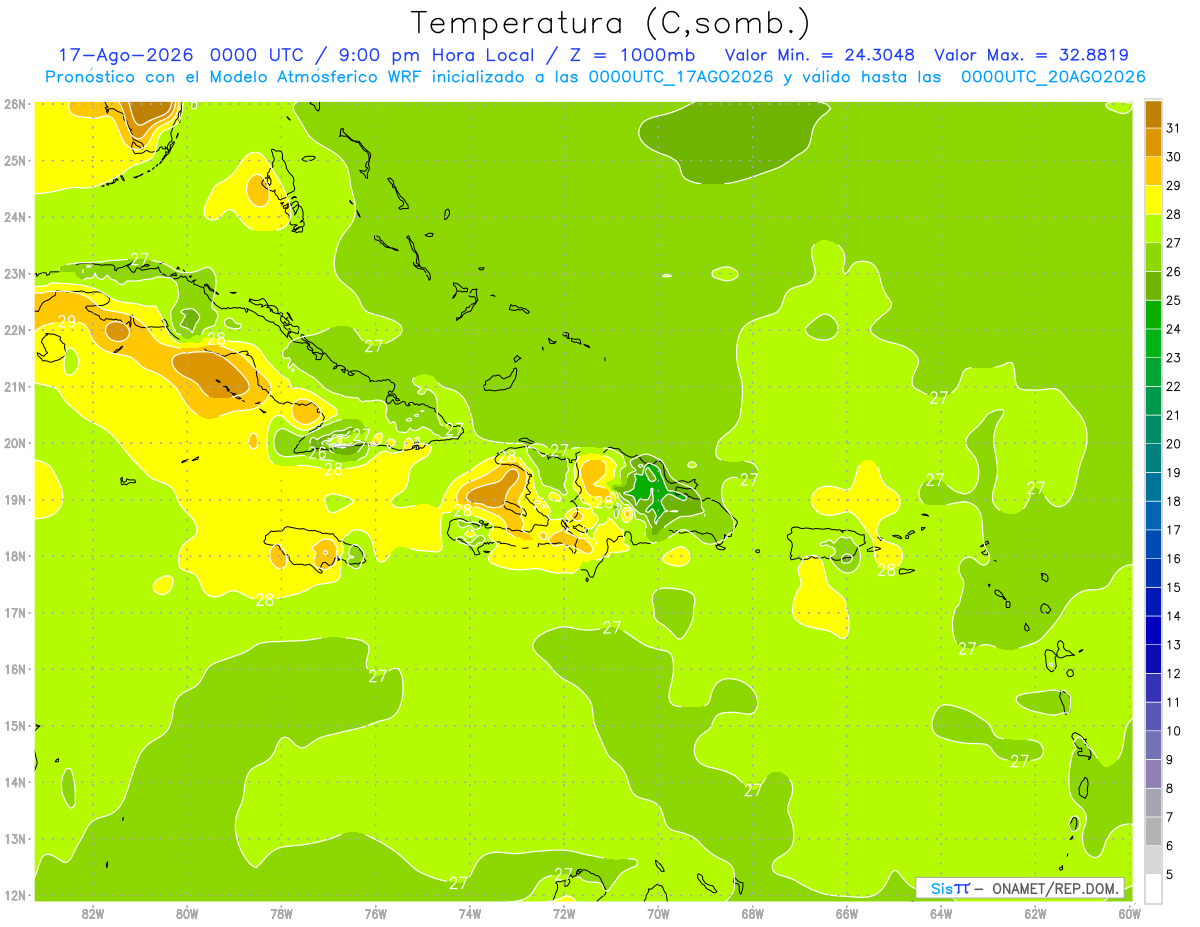
Task: Click the "76W" longitude axis label
Action: 376,913
